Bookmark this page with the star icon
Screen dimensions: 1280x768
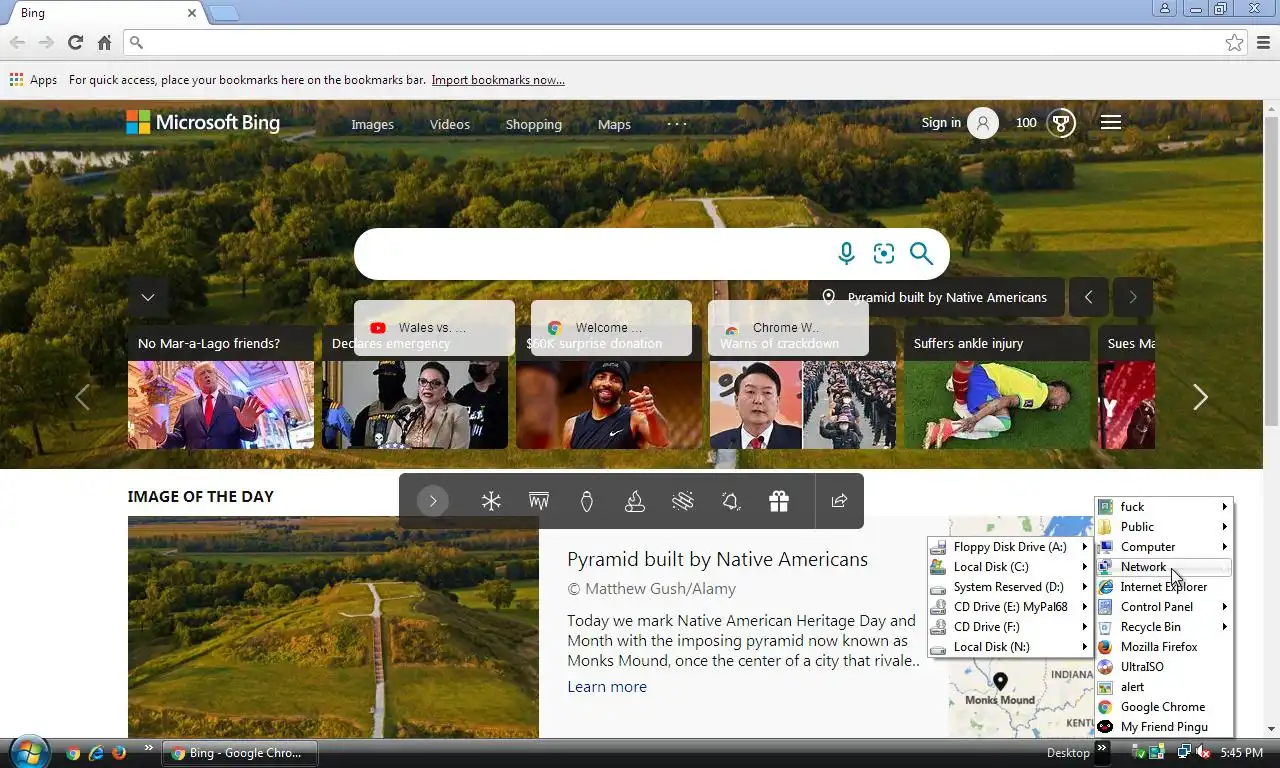coord(1235,42)
